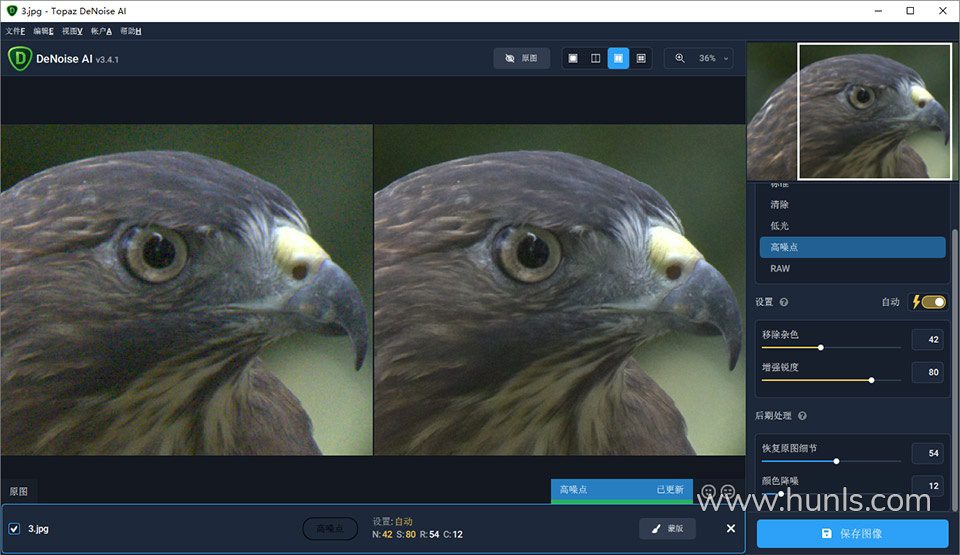Maximize the Topaz DeNoise AI window
This screenshot has height=555, width=960.
click(x=910, y=11)
